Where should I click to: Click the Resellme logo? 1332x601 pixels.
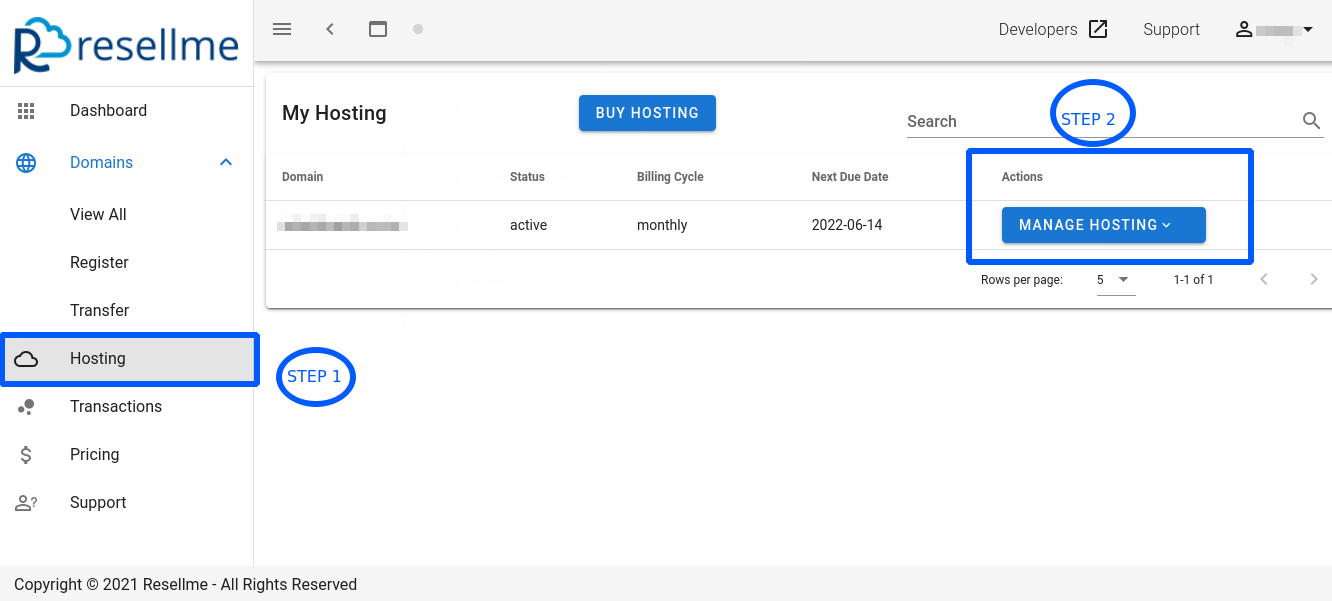[126, 45]
